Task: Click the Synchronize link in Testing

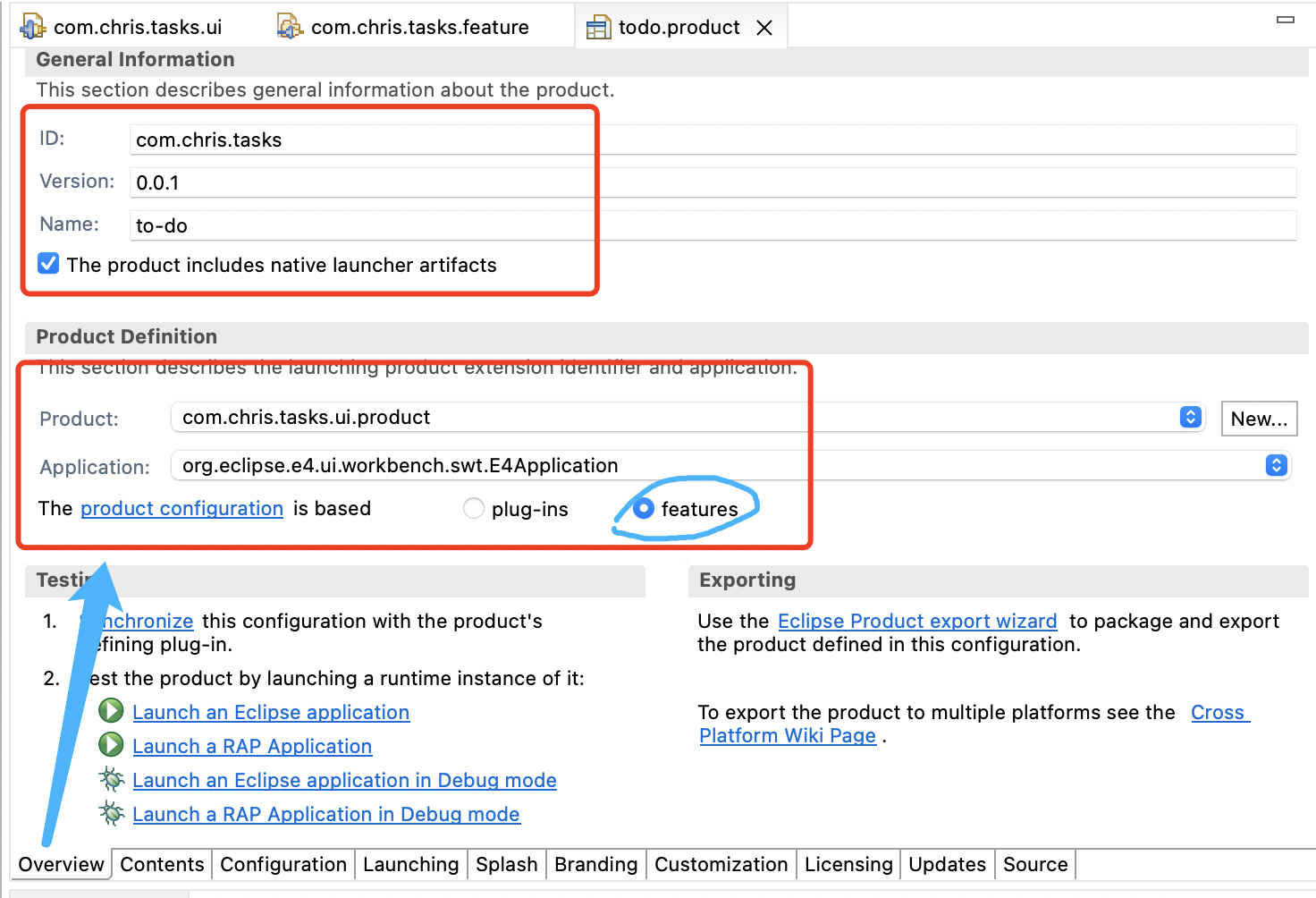Action: [x=137, y=621]
